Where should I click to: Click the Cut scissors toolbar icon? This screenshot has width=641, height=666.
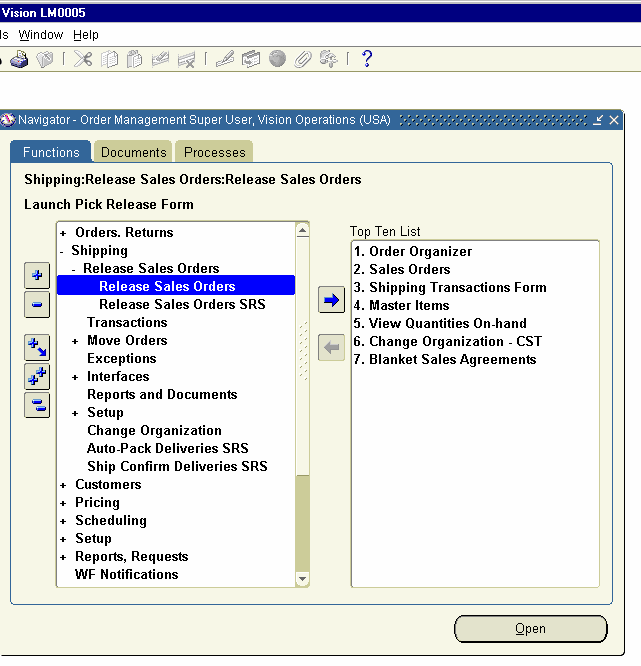pyautogui.click(x=83, y=59)
